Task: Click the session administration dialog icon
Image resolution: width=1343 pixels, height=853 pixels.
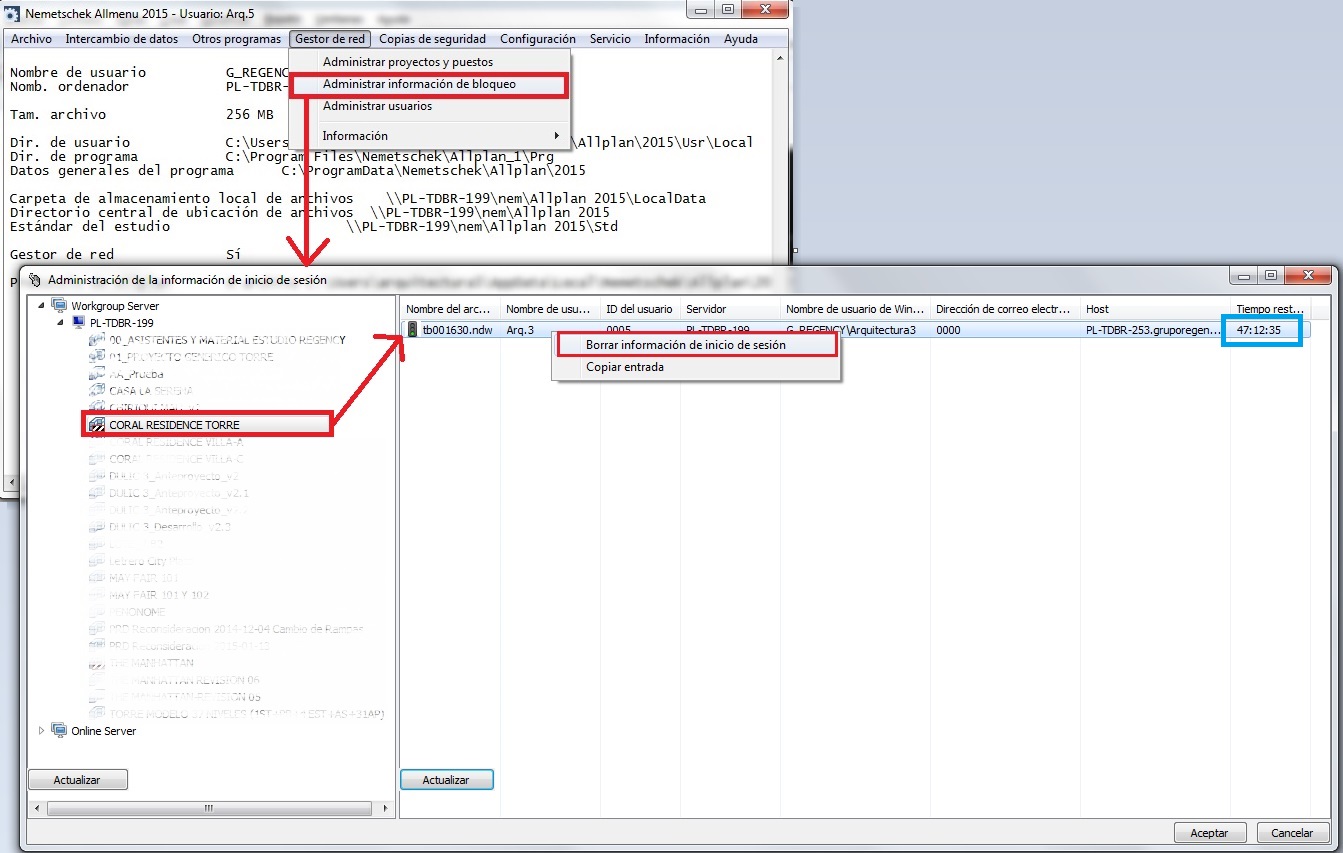Action: pos(35,280)
